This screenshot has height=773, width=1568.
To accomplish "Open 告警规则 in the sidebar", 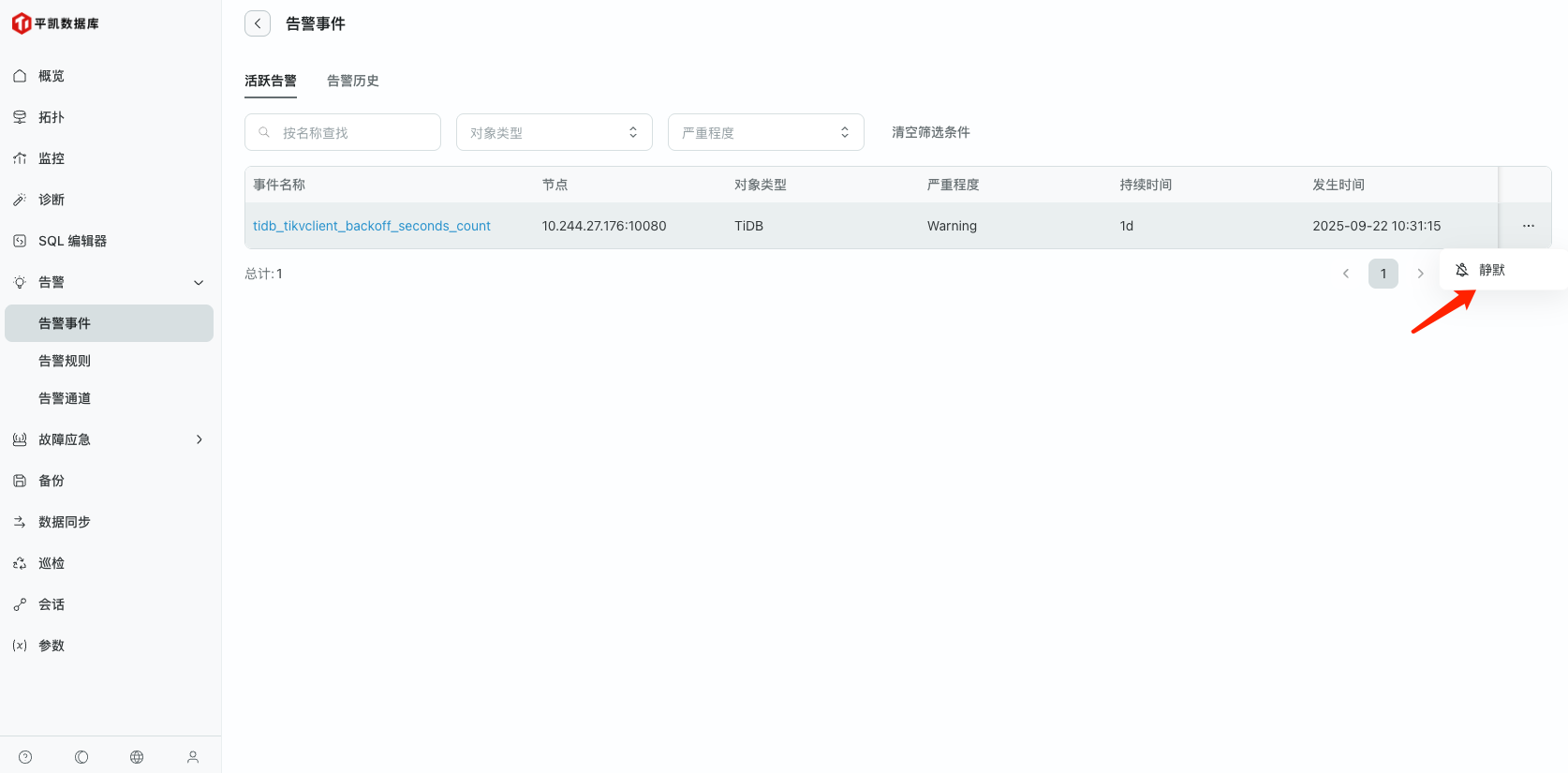I will (x=65, y=361).
